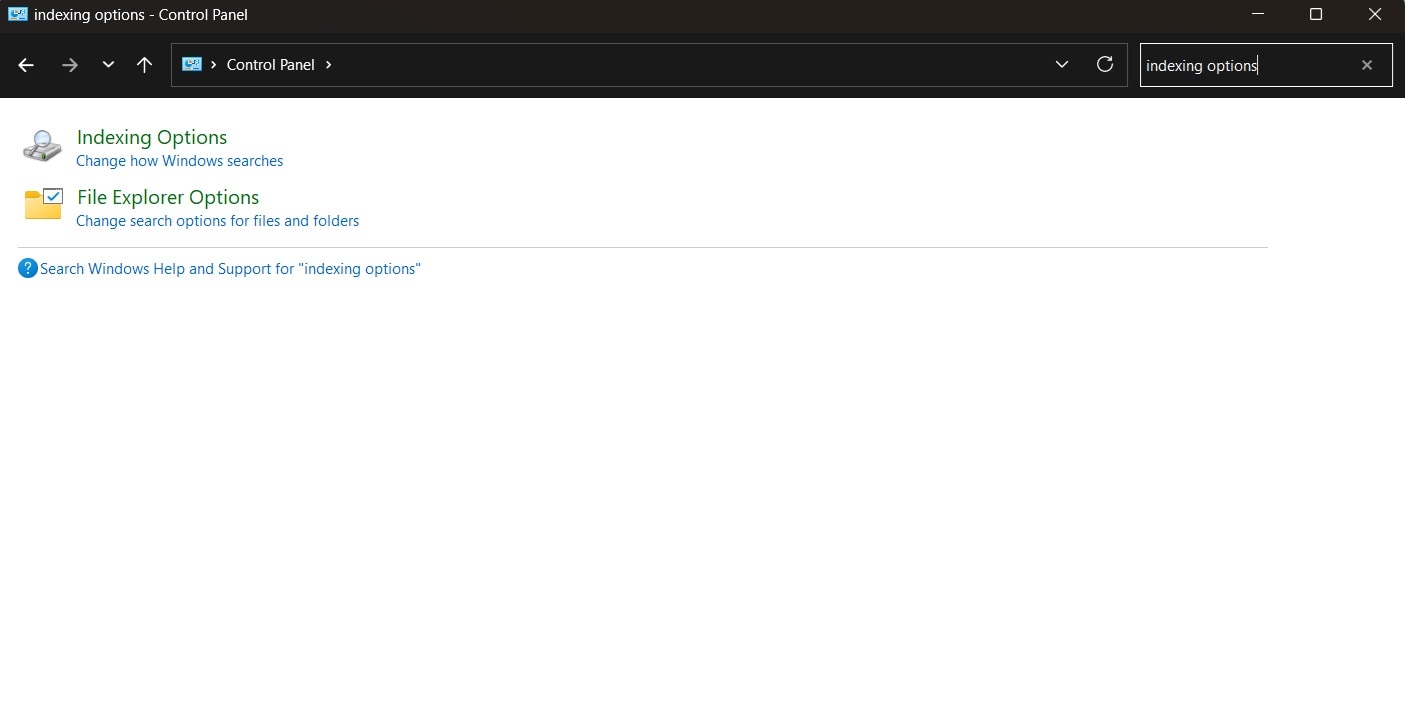This screenshot has width=1405, height=724.
Task: Refresh the Control Panel view
Action: (x=1105, y=64)
